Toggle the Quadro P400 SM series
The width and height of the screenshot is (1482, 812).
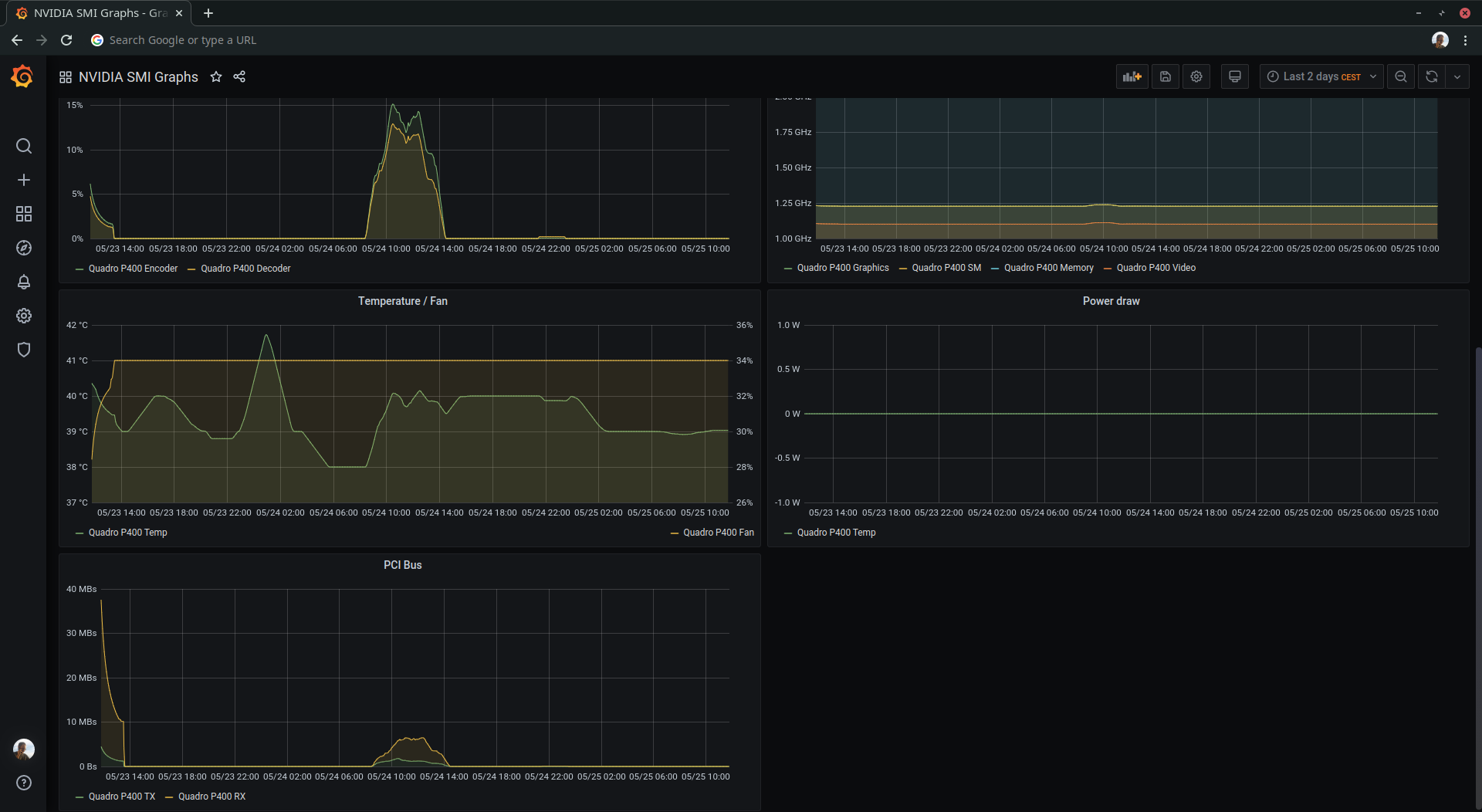(946, 268)
